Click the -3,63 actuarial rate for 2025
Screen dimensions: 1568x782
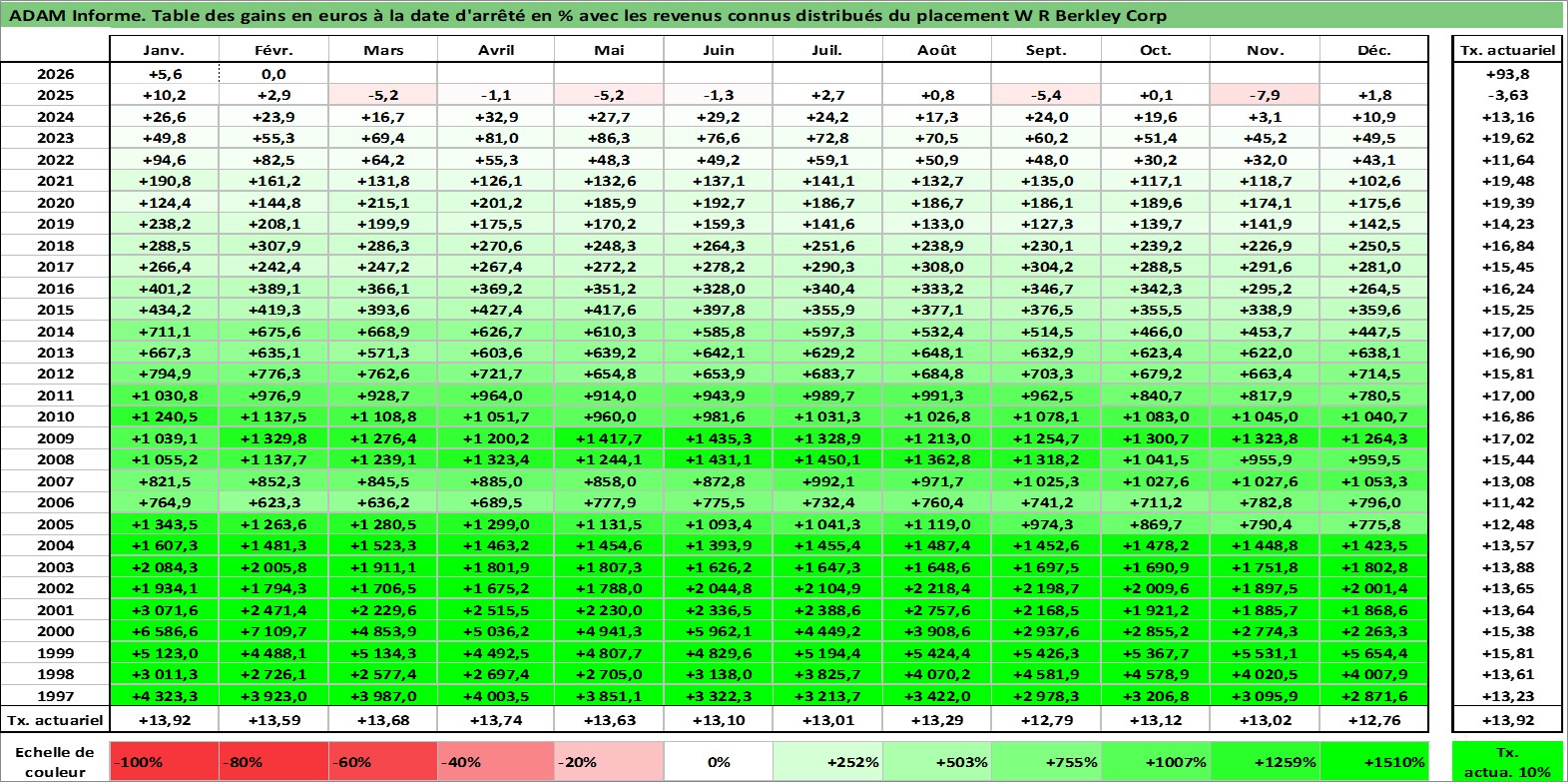1507,95
